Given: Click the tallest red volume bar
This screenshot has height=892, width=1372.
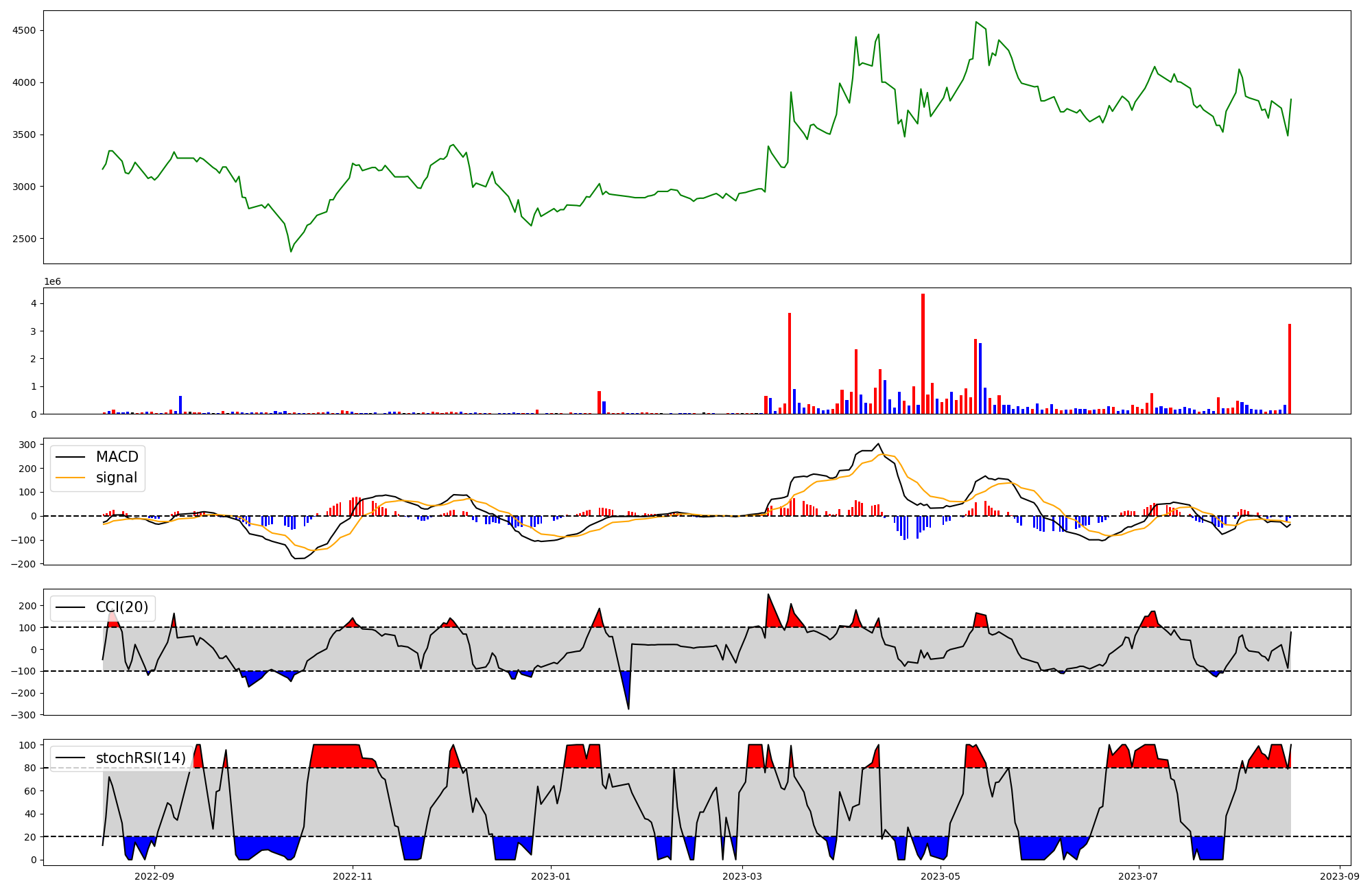Looking at the screenshot, I should (x=923, y=353).
